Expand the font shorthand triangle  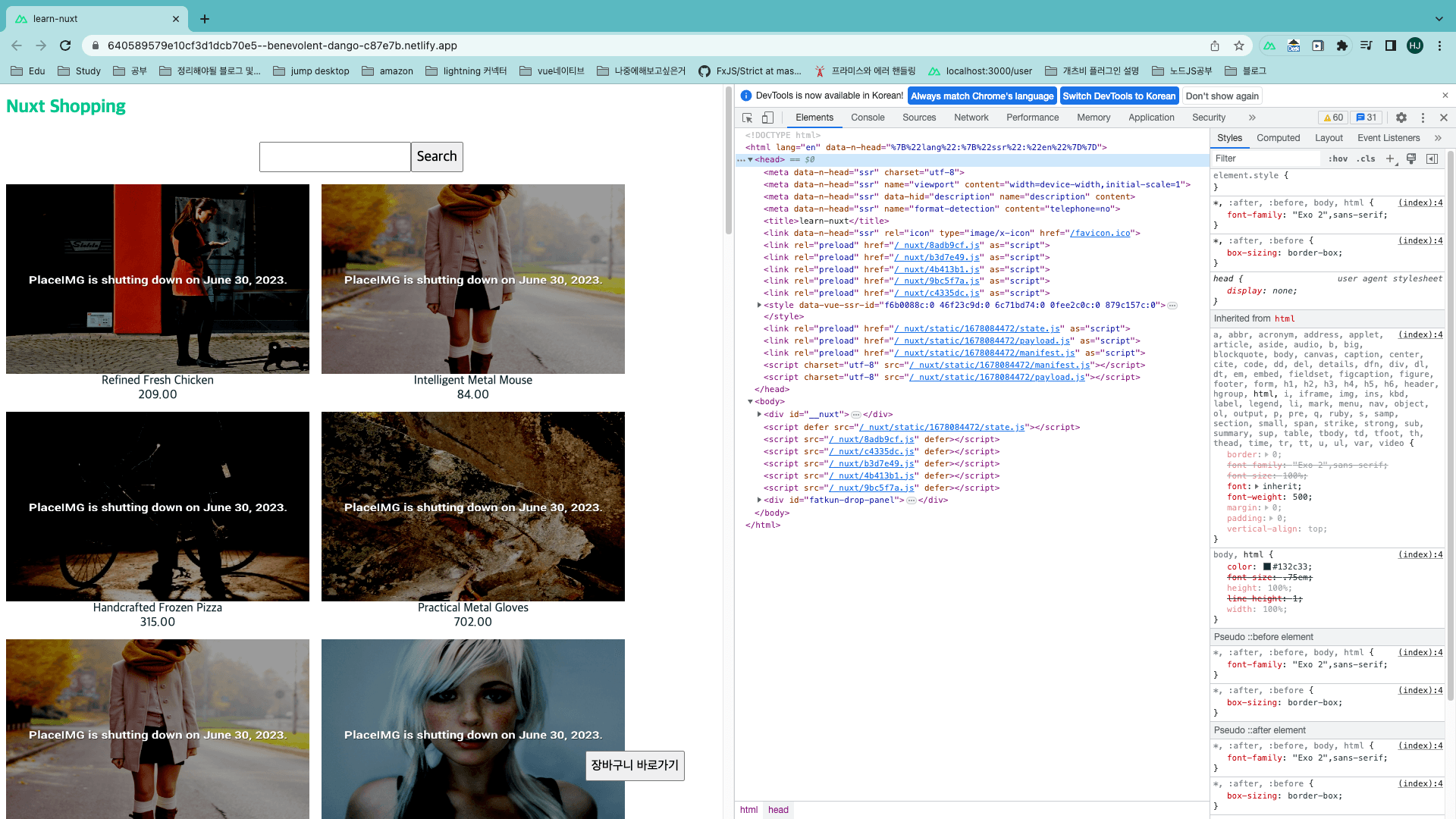coord(1257,487)
